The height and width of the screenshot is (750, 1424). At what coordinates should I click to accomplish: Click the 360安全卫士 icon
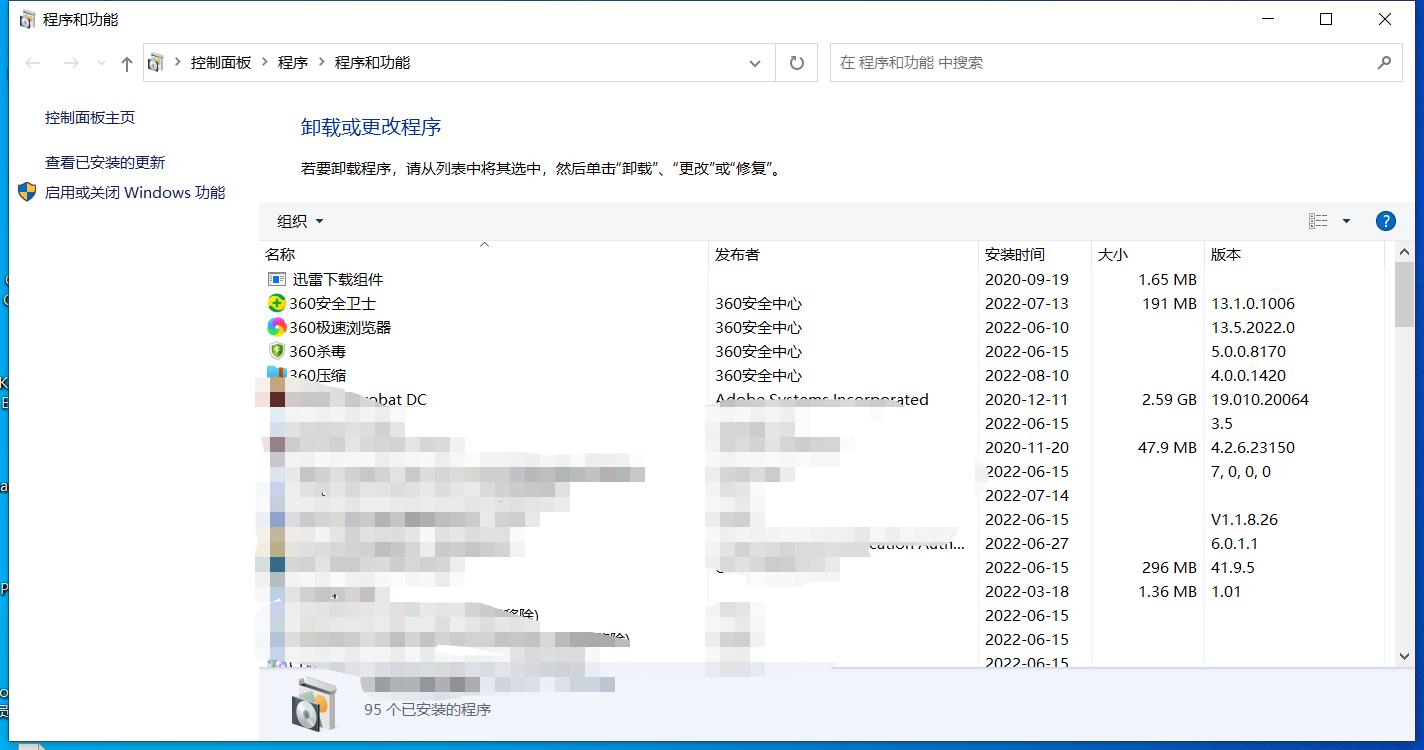tap(277, 303)
